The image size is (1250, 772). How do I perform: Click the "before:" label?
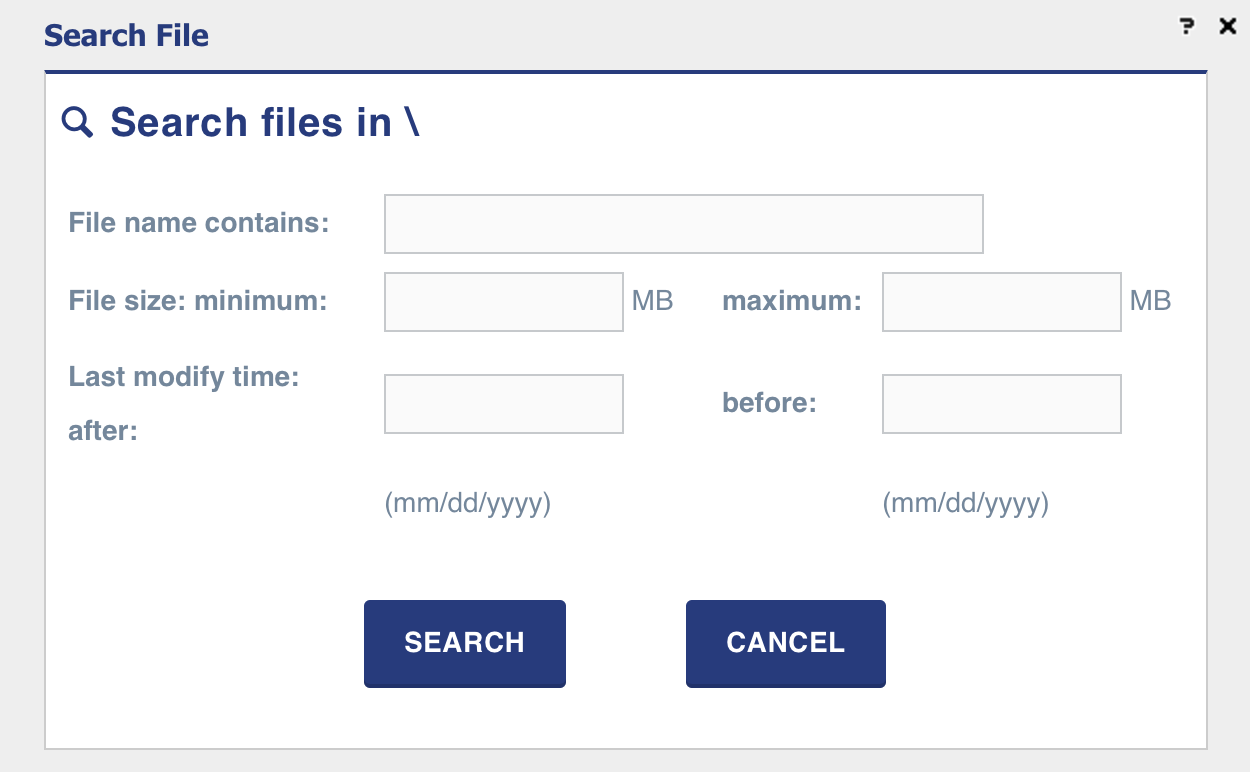tap(769, 403)
